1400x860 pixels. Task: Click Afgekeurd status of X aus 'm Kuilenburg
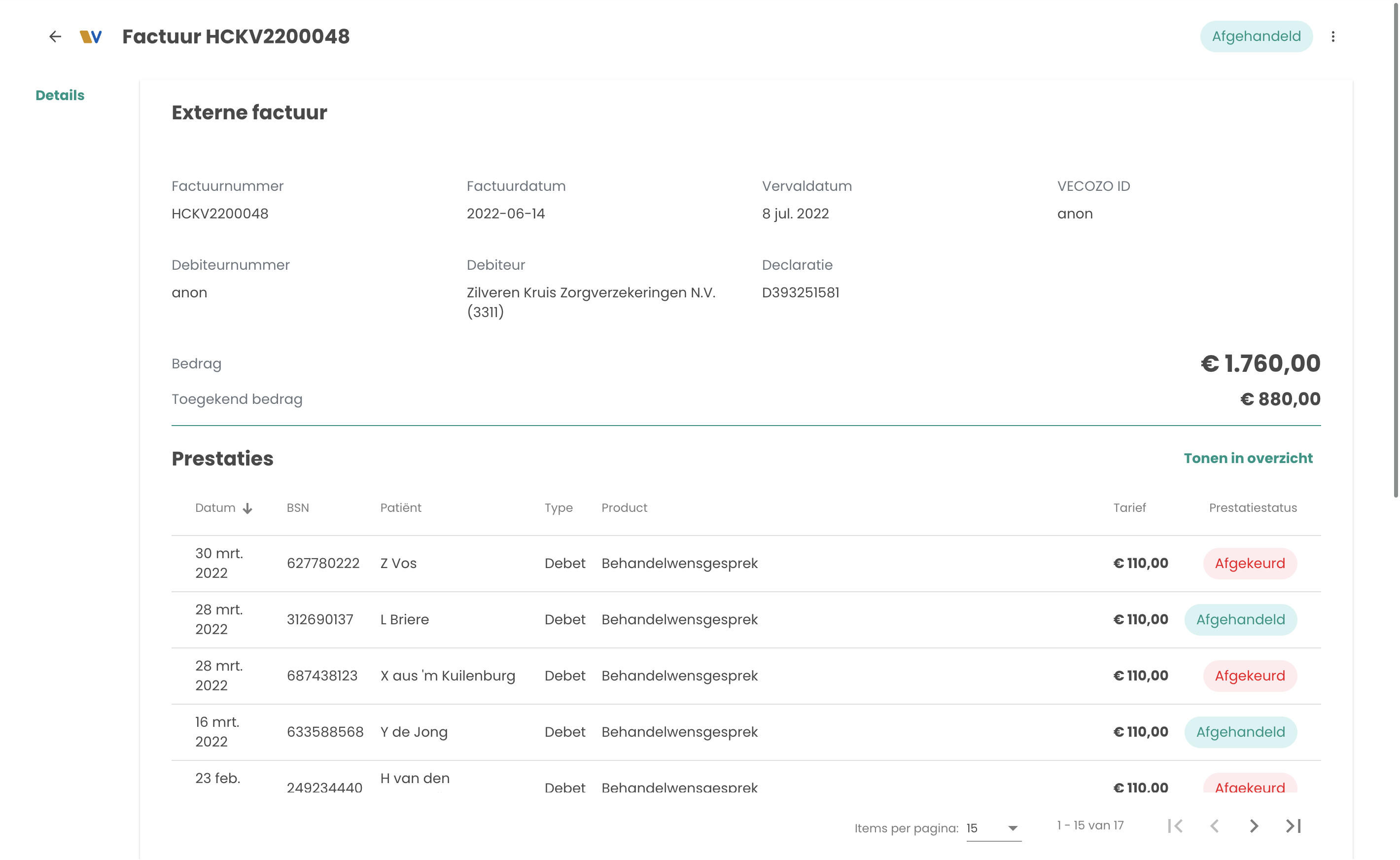pyautogui.click(x=1249, y=675)
